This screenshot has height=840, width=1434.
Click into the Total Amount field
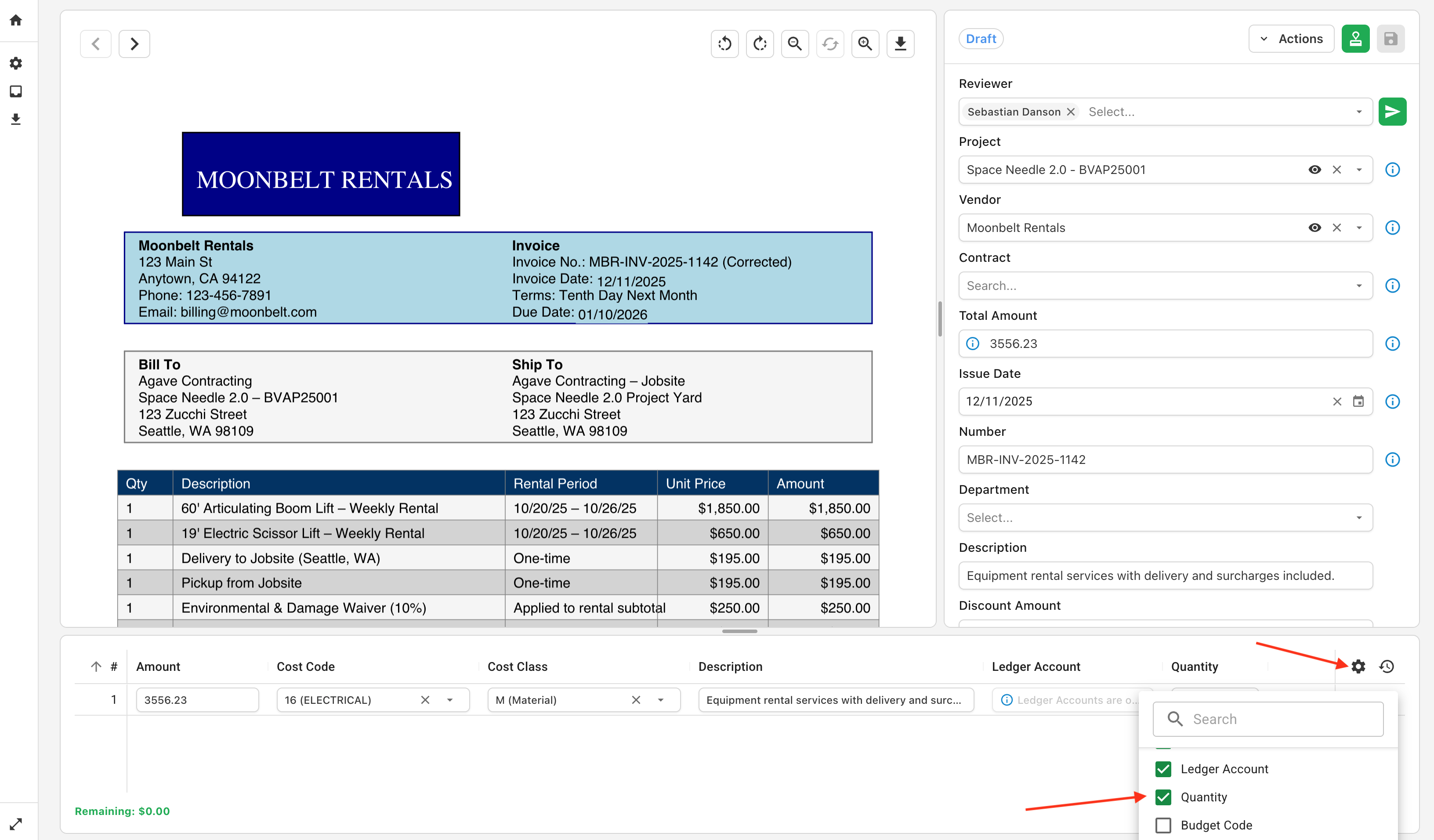pyautogui.click(x=1166, y=344)
